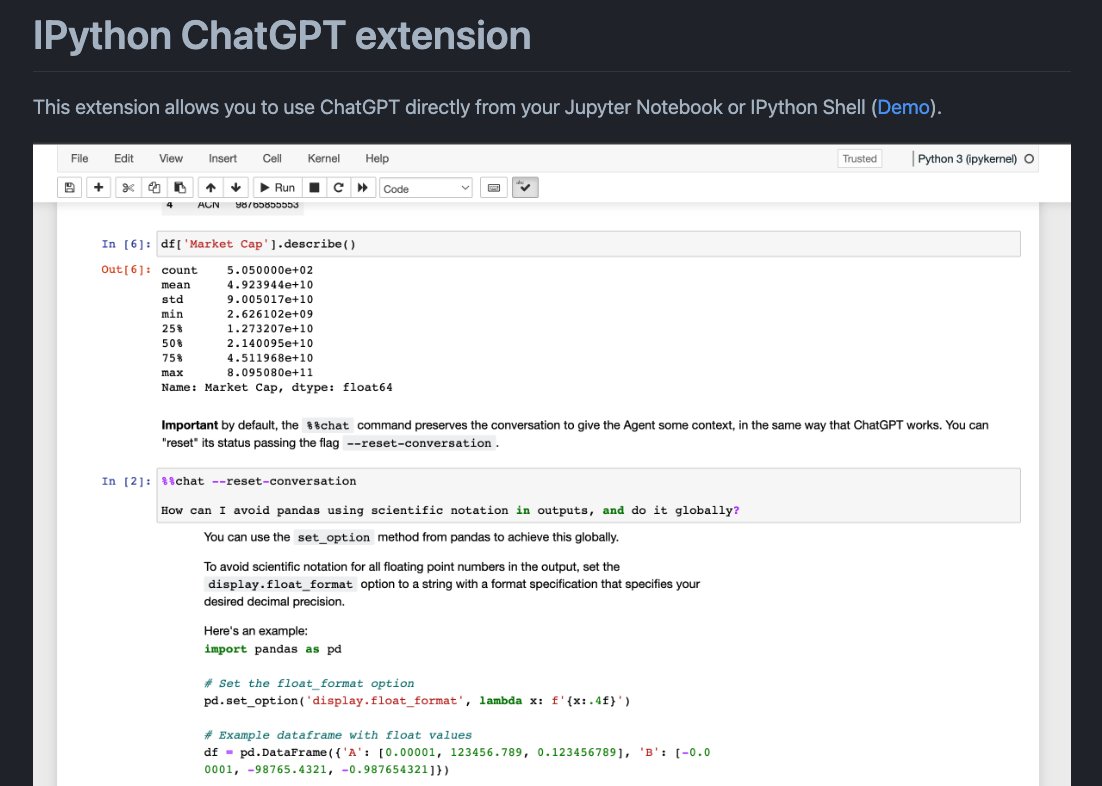Click the 50% 2.140095e+10 output row

point(237,343)
